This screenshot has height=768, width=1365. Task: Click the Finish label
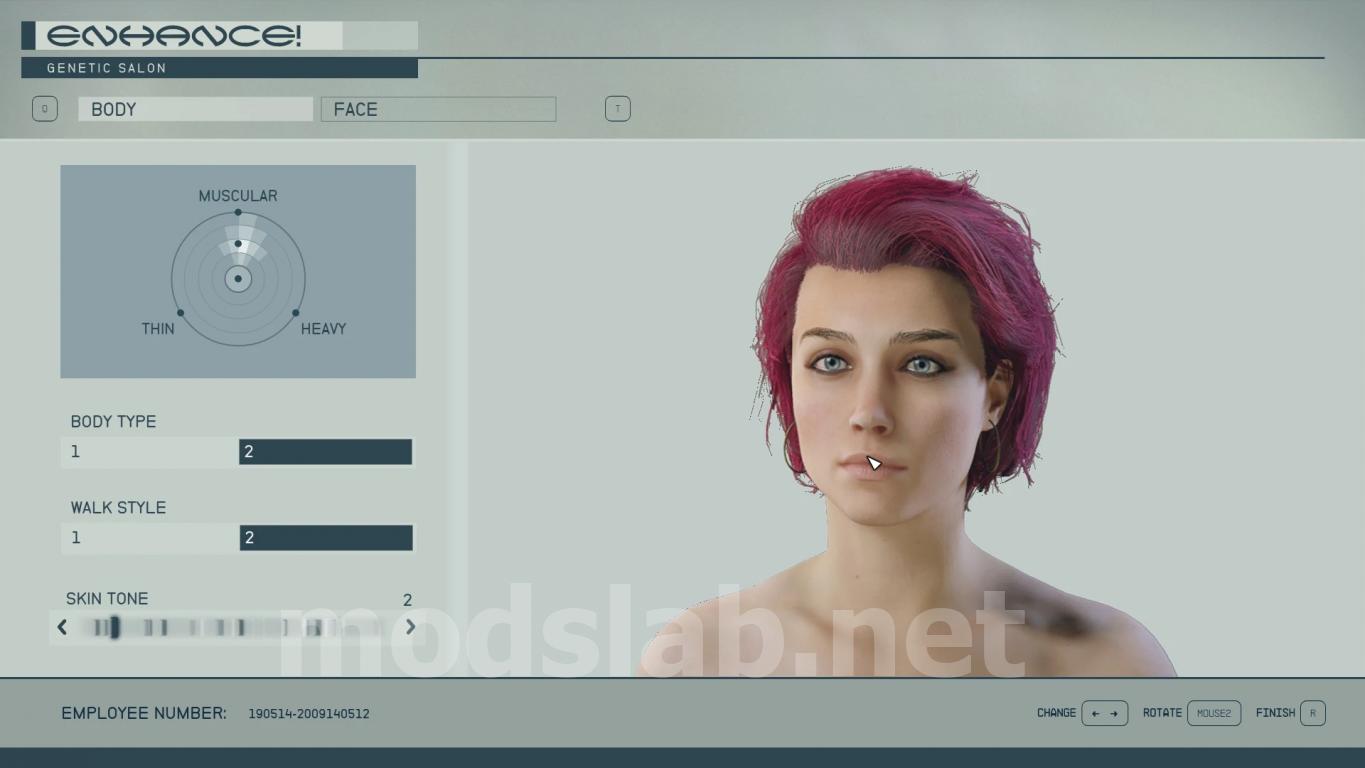[x=1275, y=713]
